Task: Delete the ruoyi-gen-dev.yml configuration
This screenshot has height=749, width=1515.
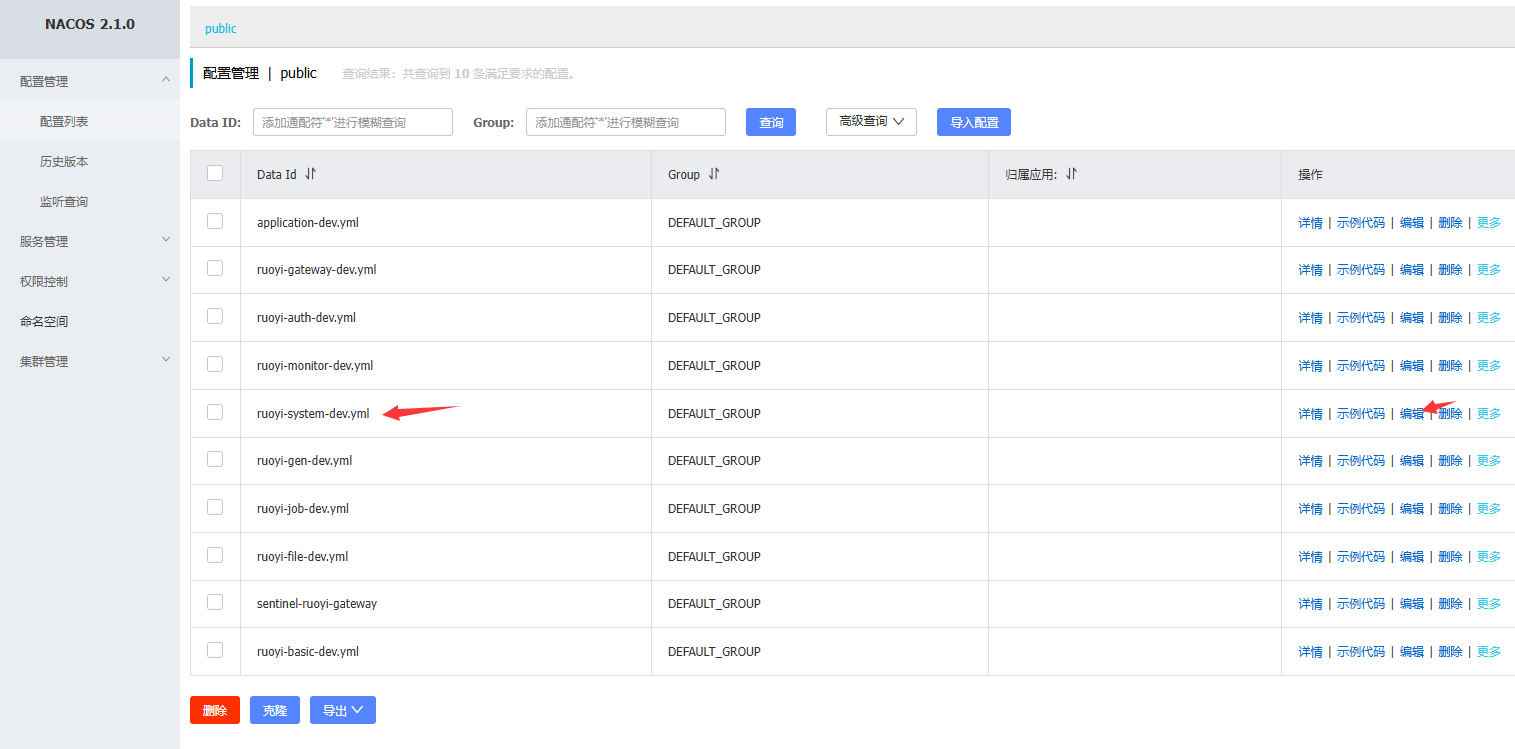Action: (1450, 461)
